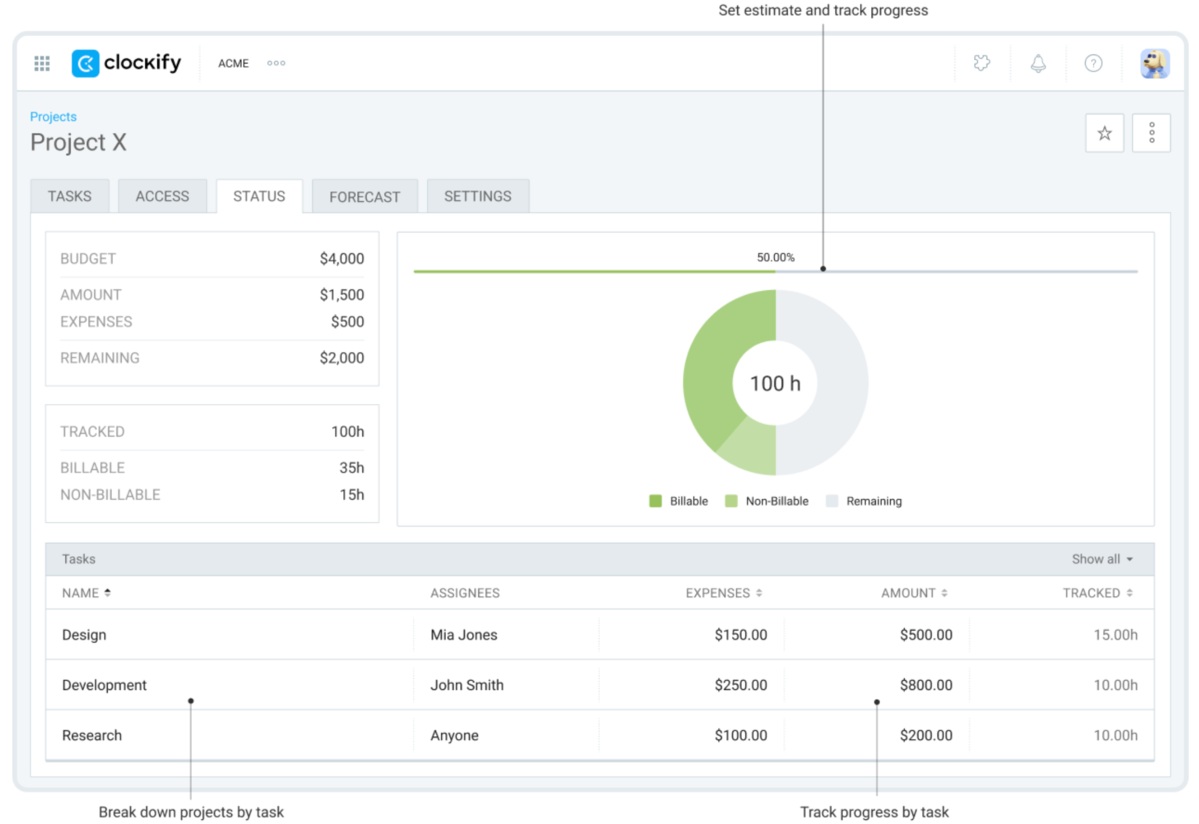The height and width of the screenshot is (824, 1199).
Task: Click the $800.00 amount cell
Action: 925,685
